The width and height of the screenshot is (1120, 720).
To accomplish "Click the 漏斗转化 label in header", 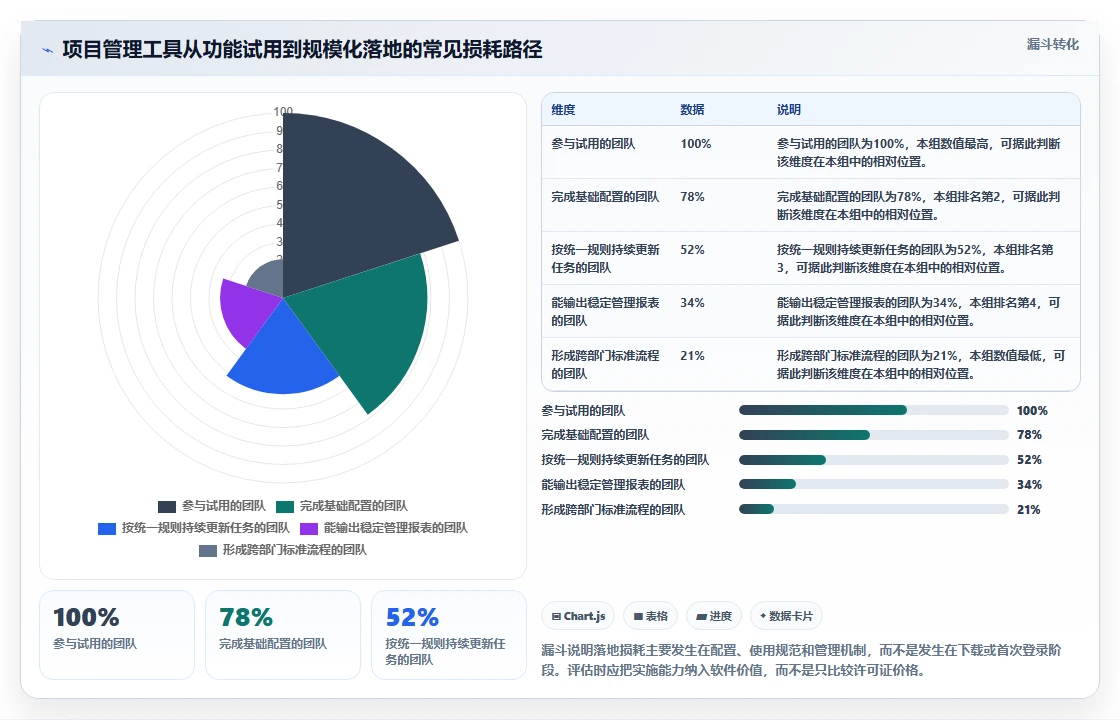I will (1052, 44).
